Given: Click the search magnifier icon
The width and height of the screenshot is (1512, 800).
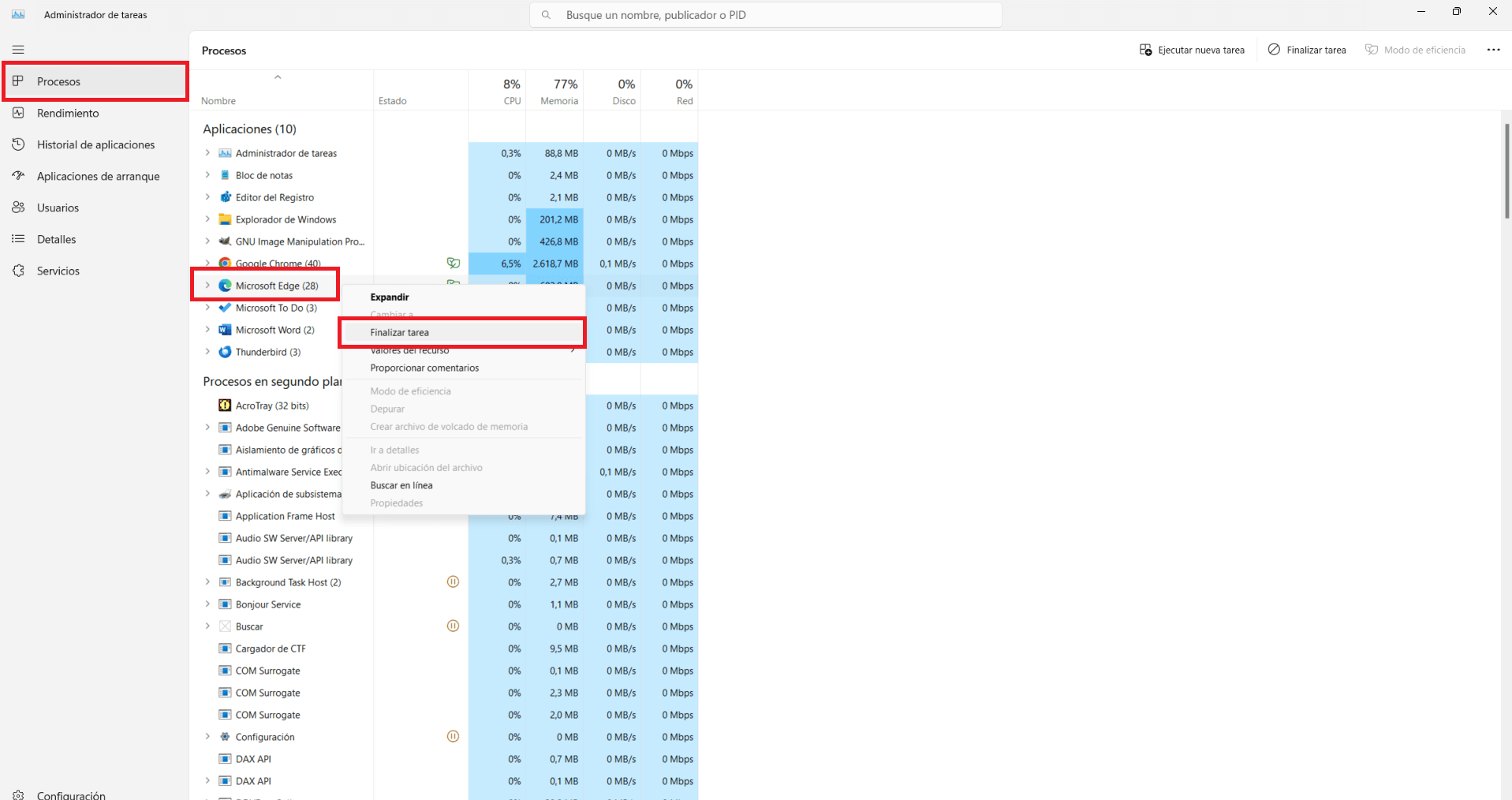Looking at the screenshot, I should pos(546,15).
